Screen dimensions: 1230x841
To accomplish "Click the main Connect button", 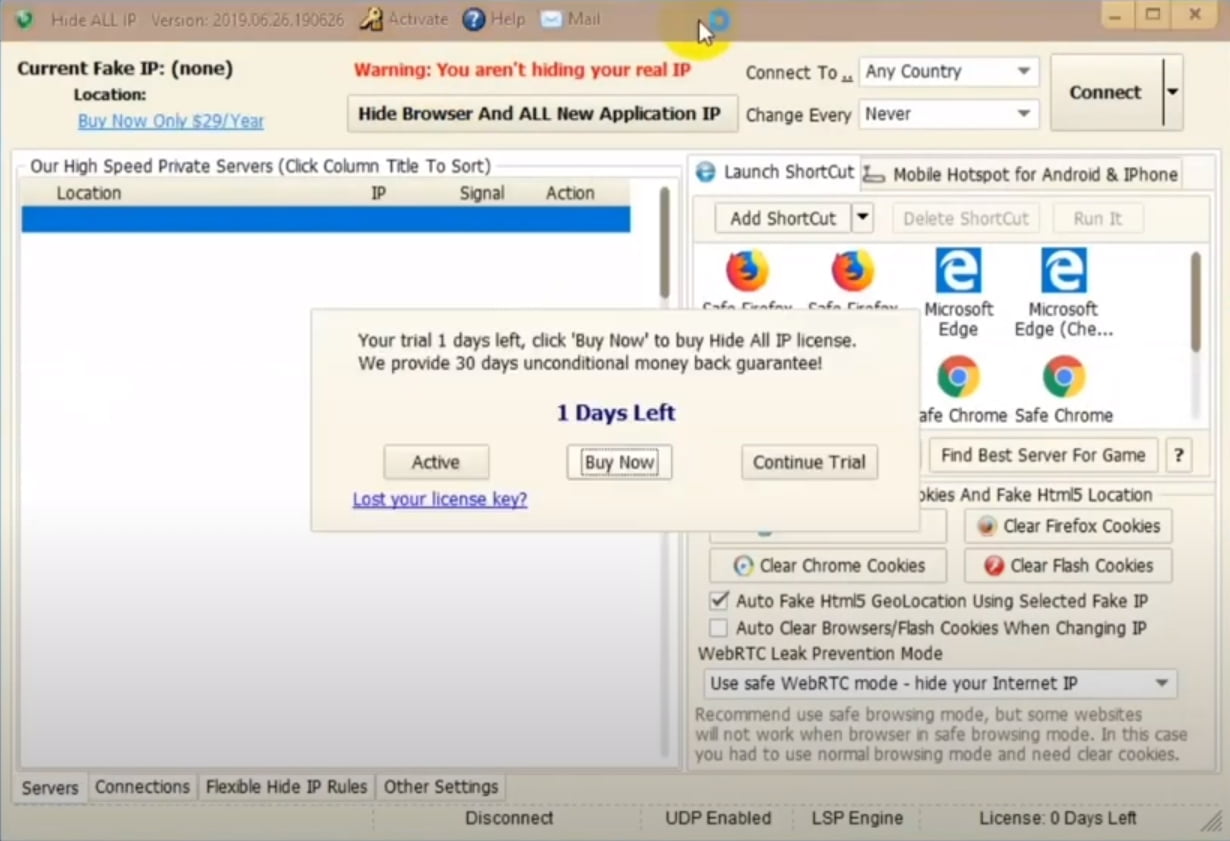I will pos(1105,92).
